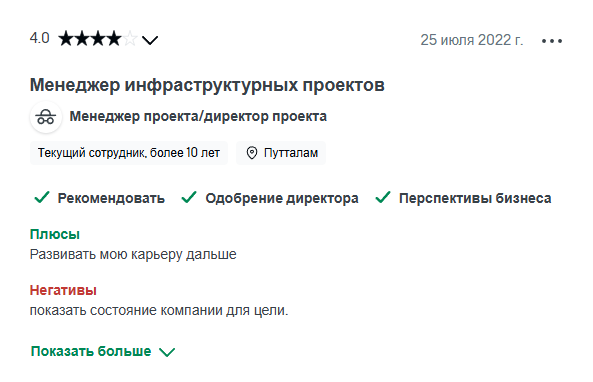
Task: Click the Негативы section heading
Action: (x=63, y=290)
